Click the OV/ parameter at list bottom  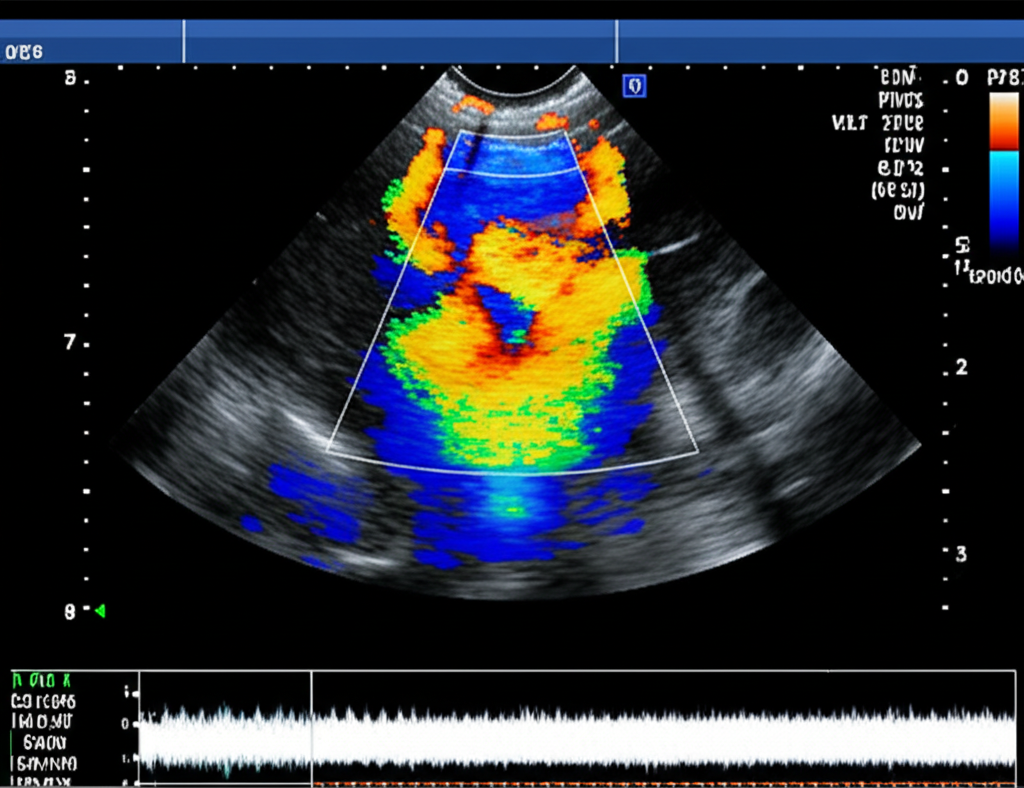coord(909,211)
